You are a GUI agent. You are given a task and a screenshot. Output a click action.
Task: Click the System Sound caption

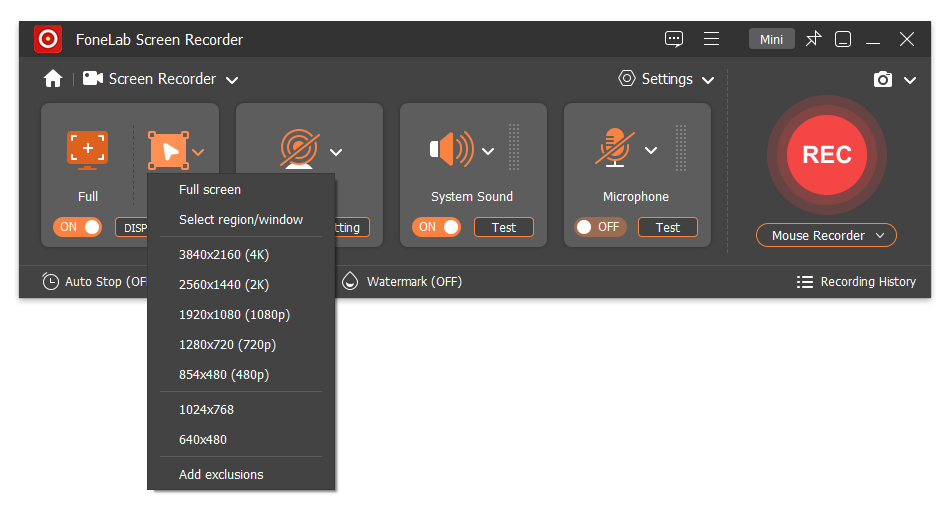472,196
